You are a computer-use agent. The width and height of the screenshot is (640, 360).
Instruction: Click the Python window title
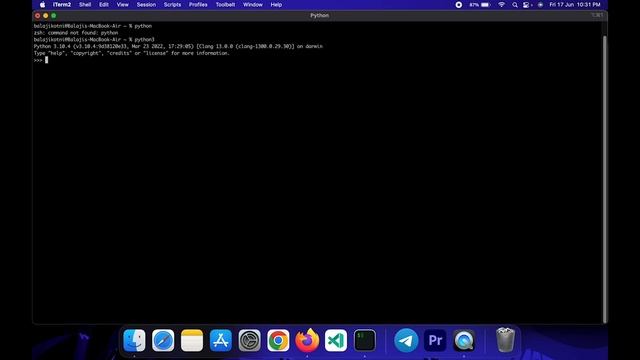click(320, 16)
